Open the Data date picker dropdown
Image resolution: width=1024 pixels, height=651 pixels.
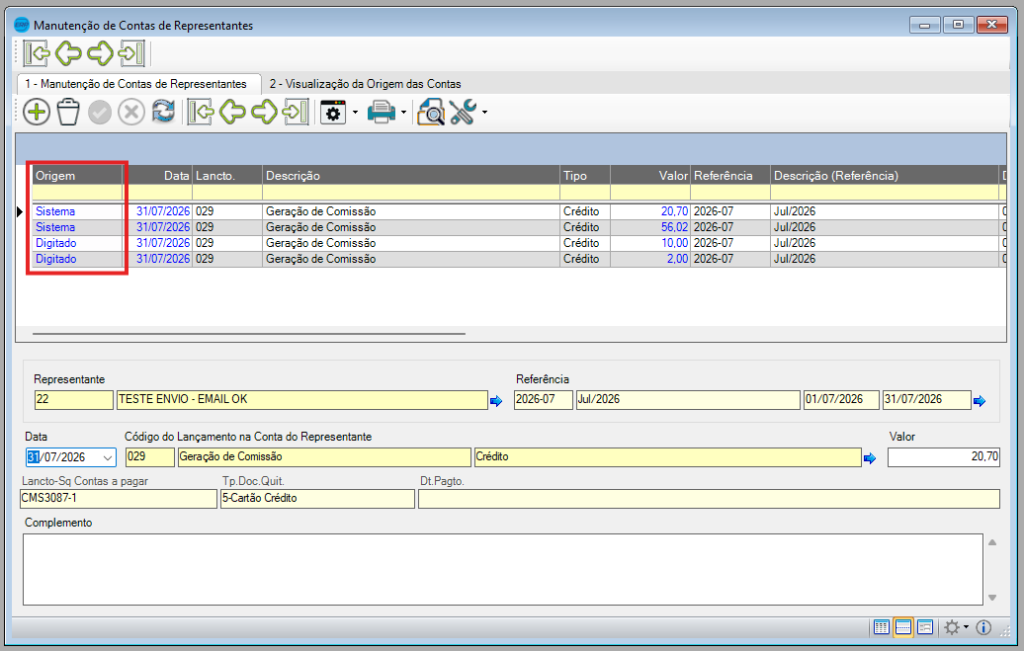click(x=108, y=458)
